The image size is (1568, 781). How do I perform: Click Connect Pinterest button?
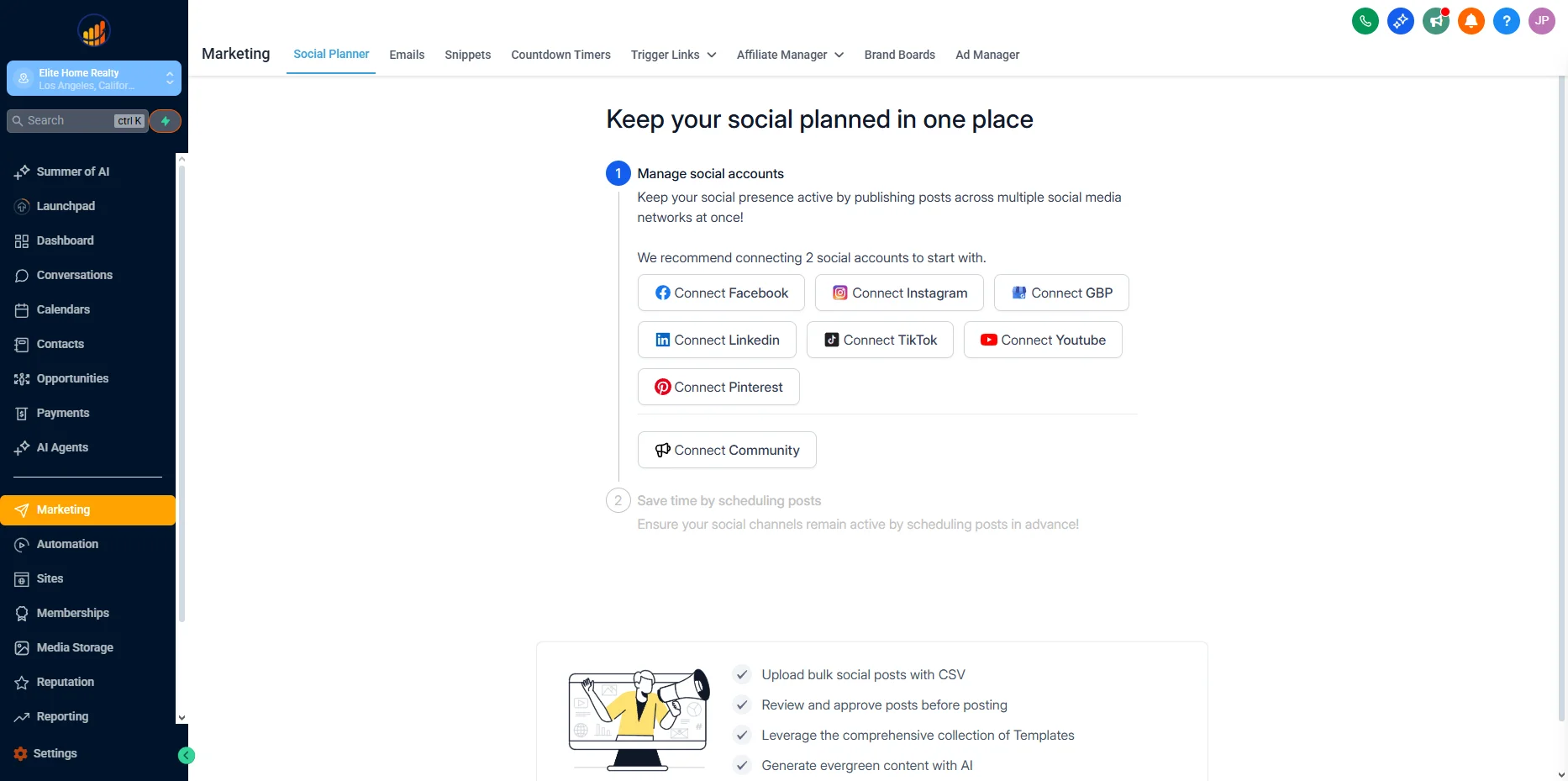718,387
